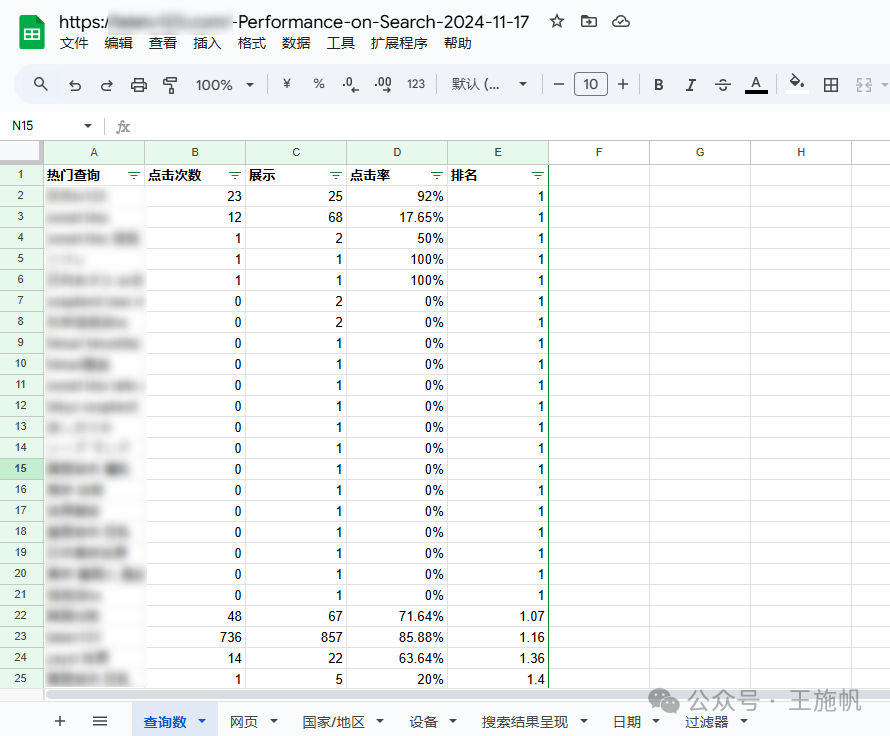The height and width of the screenshot is (736, 890).
Task: Add a new sheet
Action: pyautogui.click(x=60, y=721)
